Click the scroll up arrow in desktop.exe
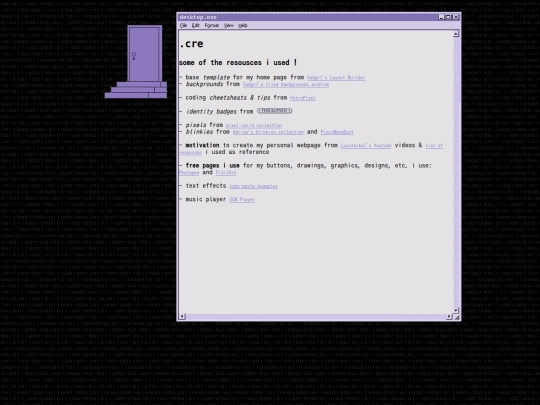The height and width of the screenshot is (405, 540). coord(456,34)
